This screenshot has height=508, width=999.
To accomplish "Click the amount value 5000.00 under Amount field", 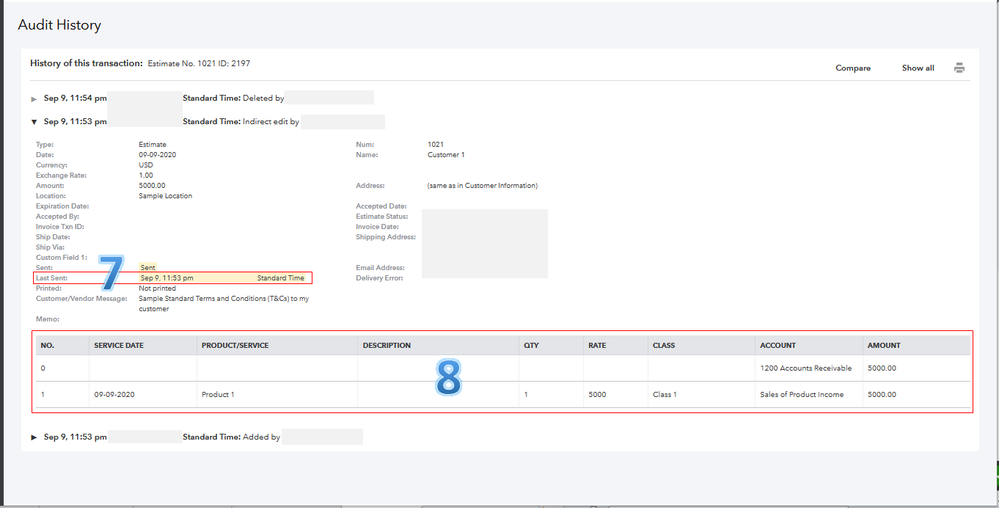I will click(152, 185).
